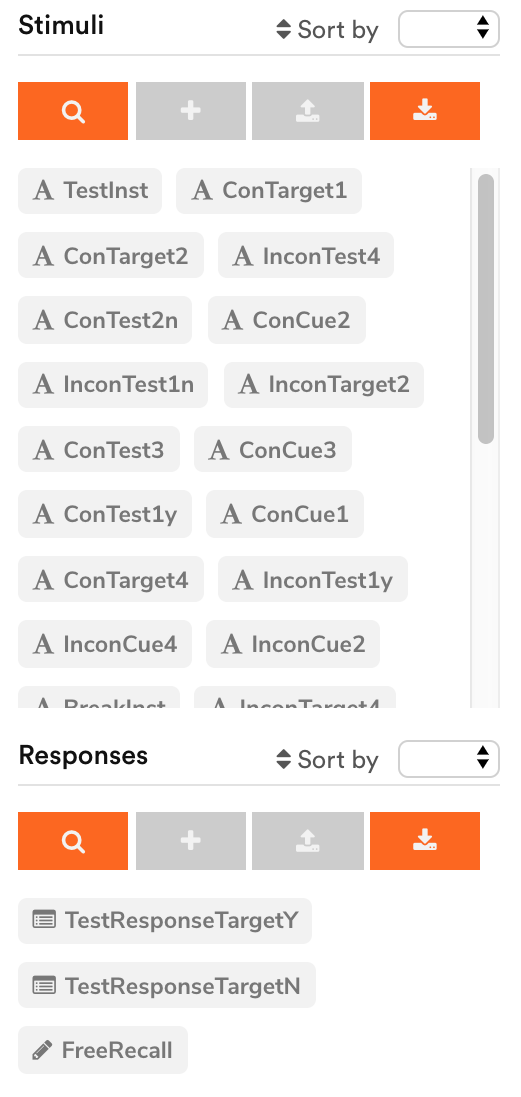Click the Stimuli download icon button
The image size is (521, 1097).
[425, 111]
